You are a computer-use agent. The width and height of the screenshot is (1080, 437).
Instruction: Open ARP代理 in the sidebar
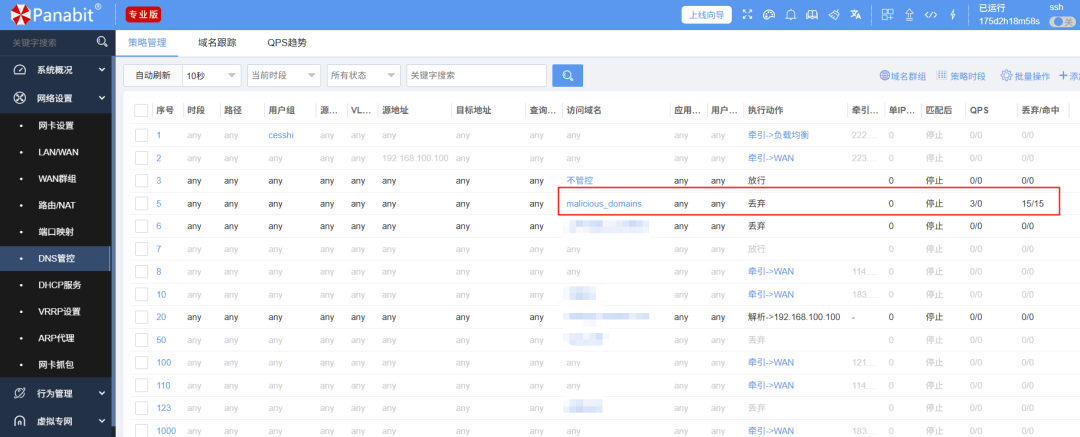pyautogui.click(x=56, y=338)
